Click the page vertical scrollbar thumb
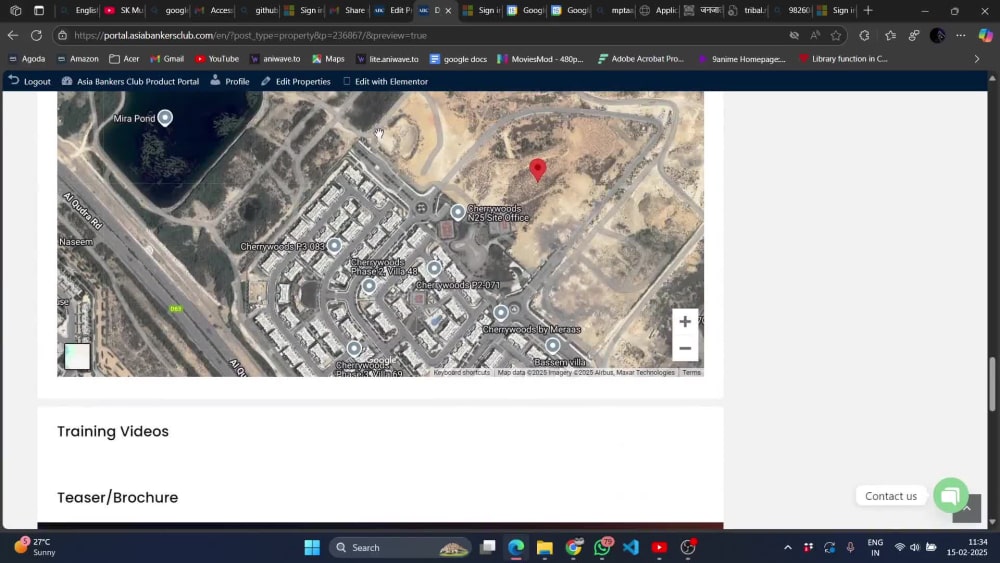The image size is (1000, 563). pos(992,384)
